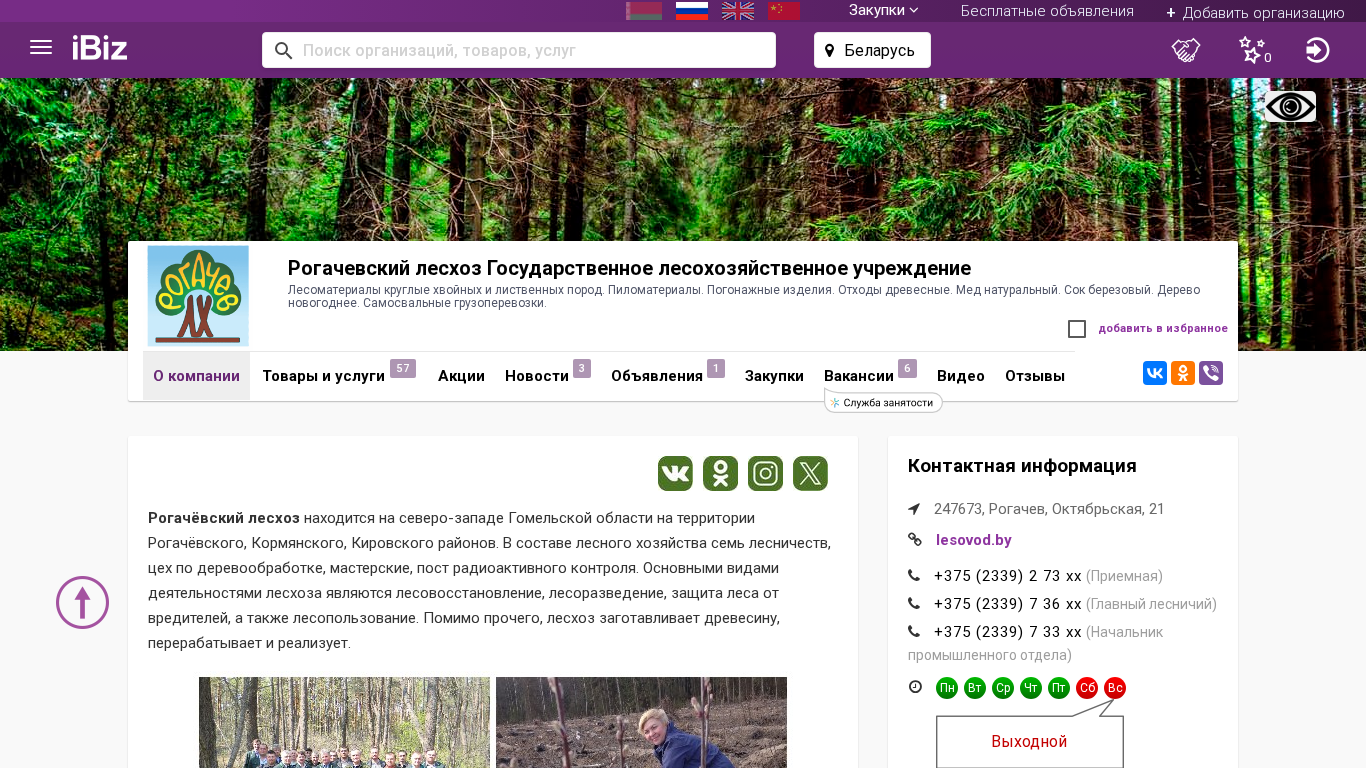
Task: Switch language to English flag
Action: 738,11
